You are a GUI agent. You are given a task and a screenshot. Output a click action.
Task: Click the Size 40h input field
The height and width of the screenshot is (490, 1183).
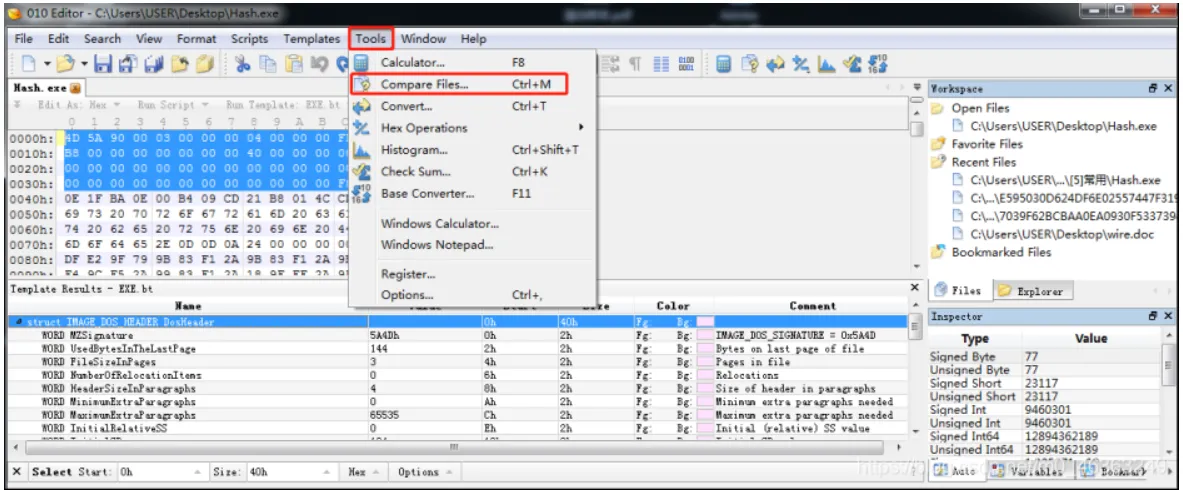coord(290,472)
